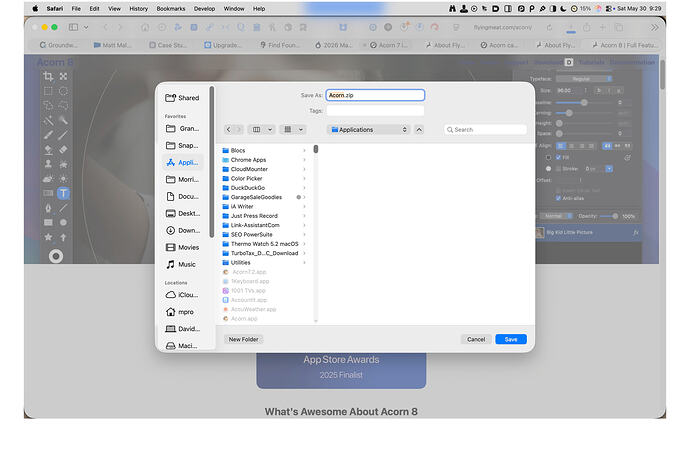Open Shared in the save dialog sidebar
The image size is (690, 450).
click(182, 98)
